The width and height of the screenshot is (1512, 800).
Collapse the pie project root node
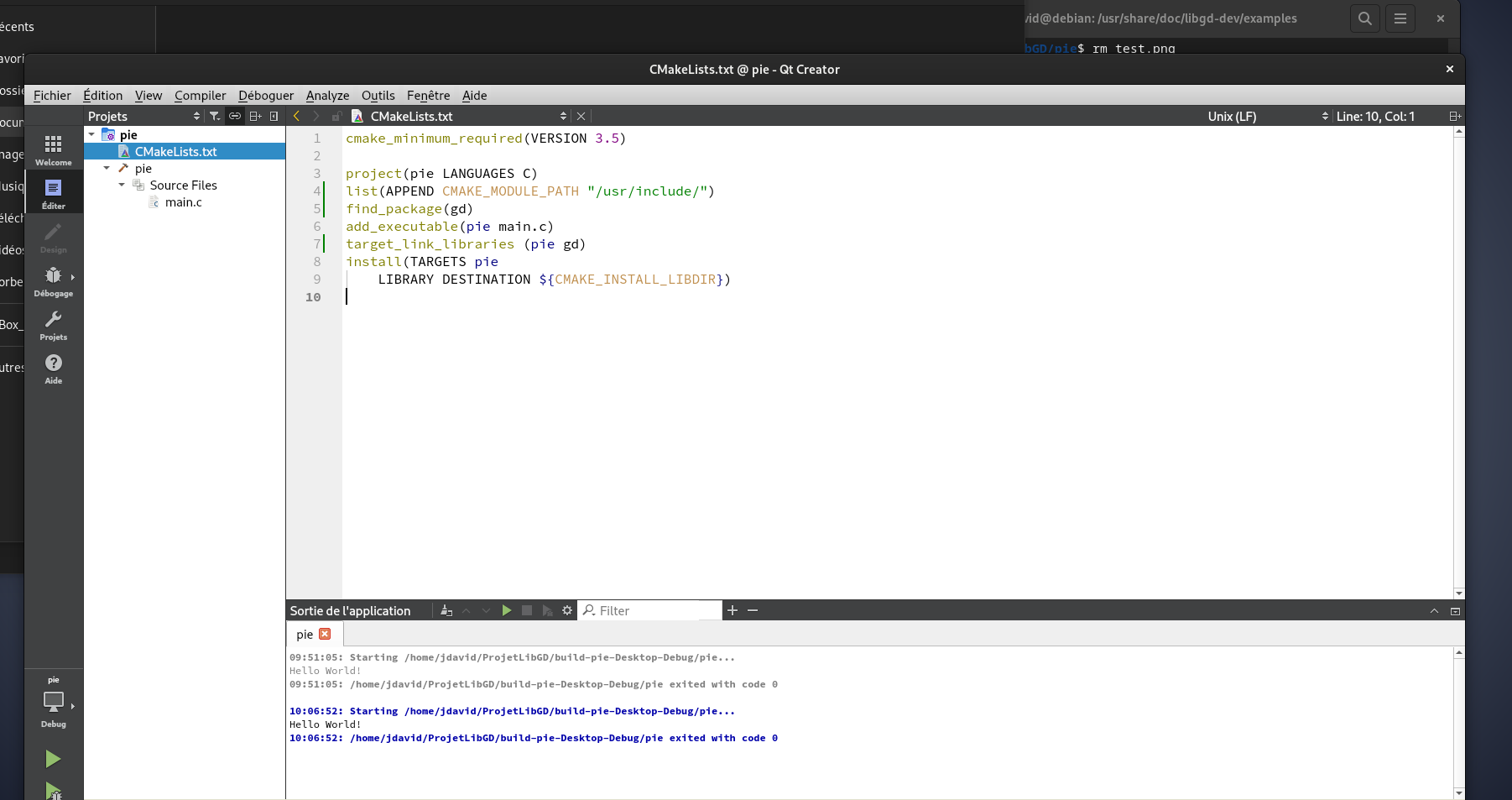coord(91,134)
